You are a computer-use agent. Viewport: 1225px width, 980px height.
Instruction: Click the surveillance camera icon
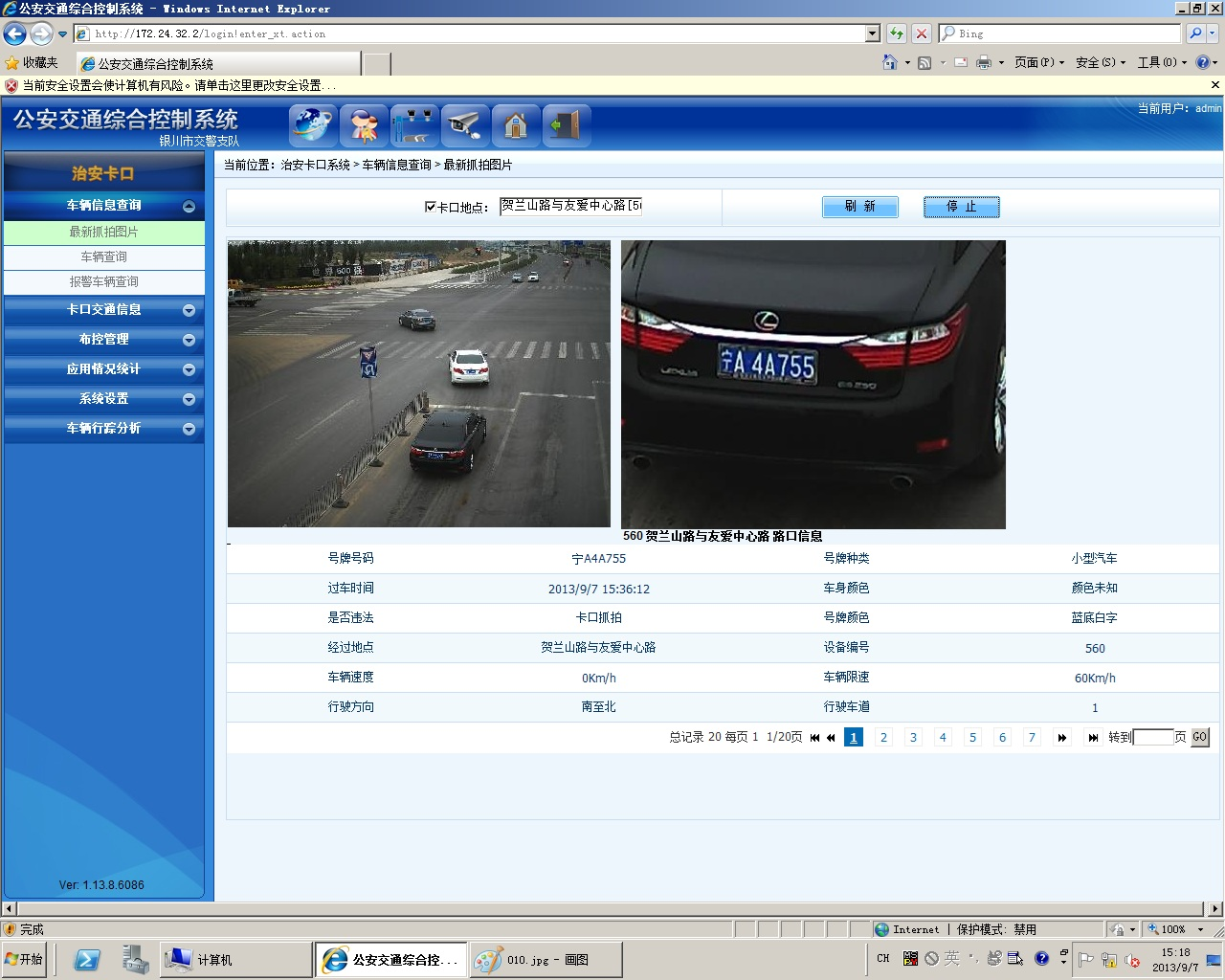465,125
